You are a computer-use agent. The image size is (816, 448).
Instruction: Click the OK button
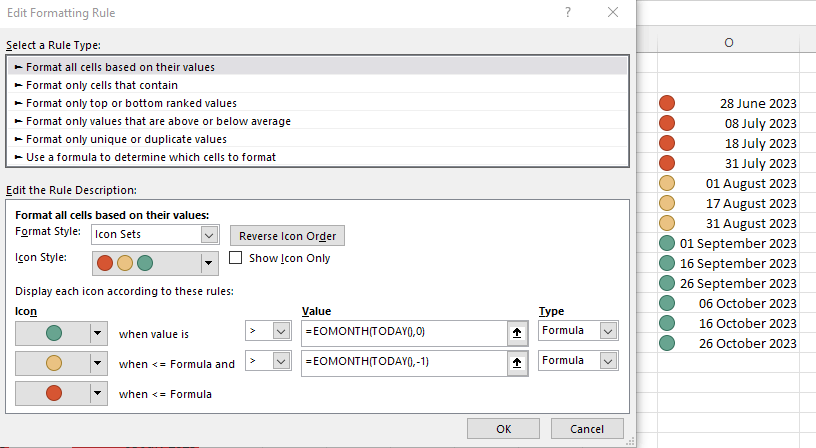[503, 429]
